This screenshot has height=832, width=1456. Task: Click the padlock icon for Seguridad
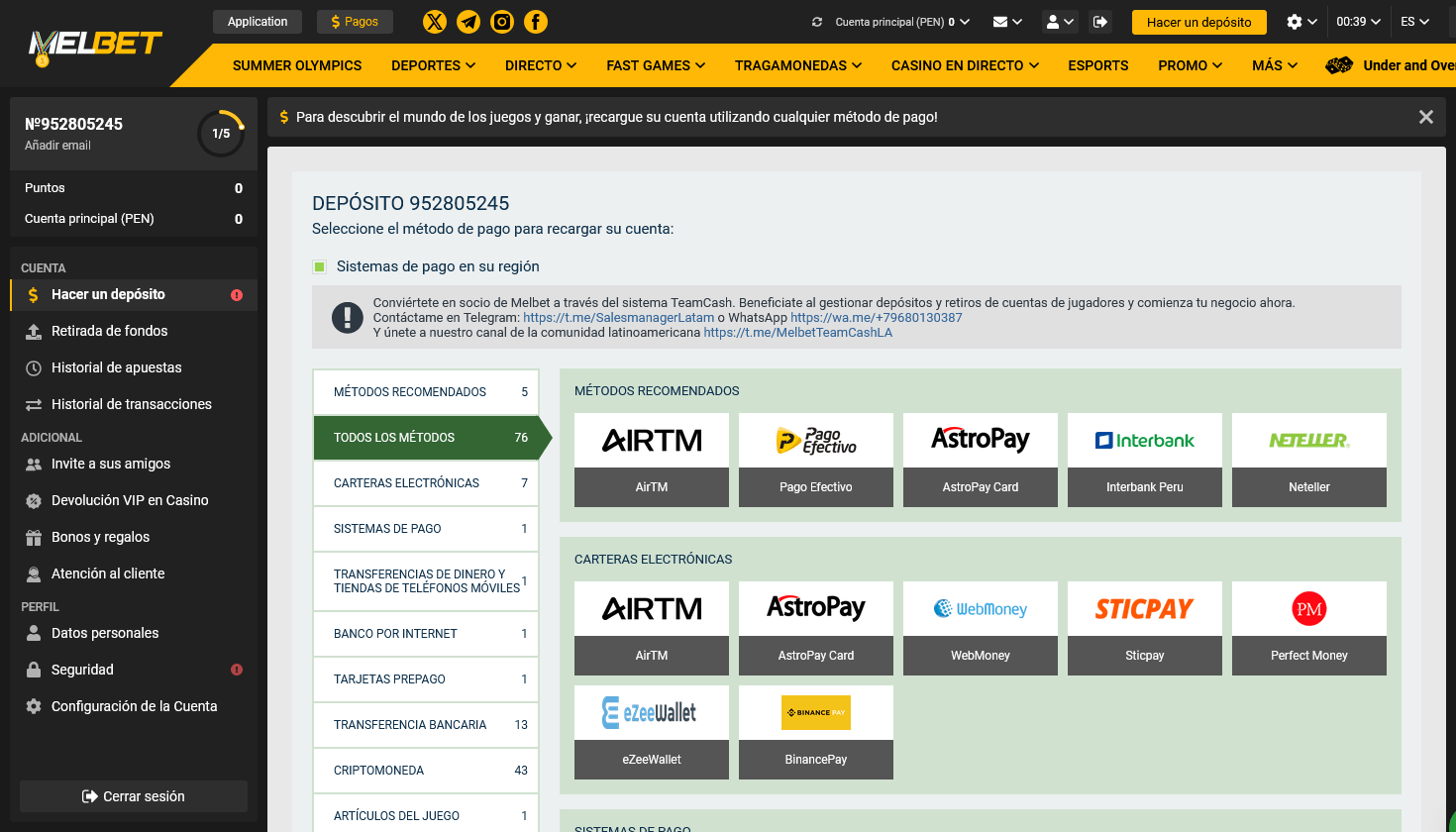click(x=34, y=671)
